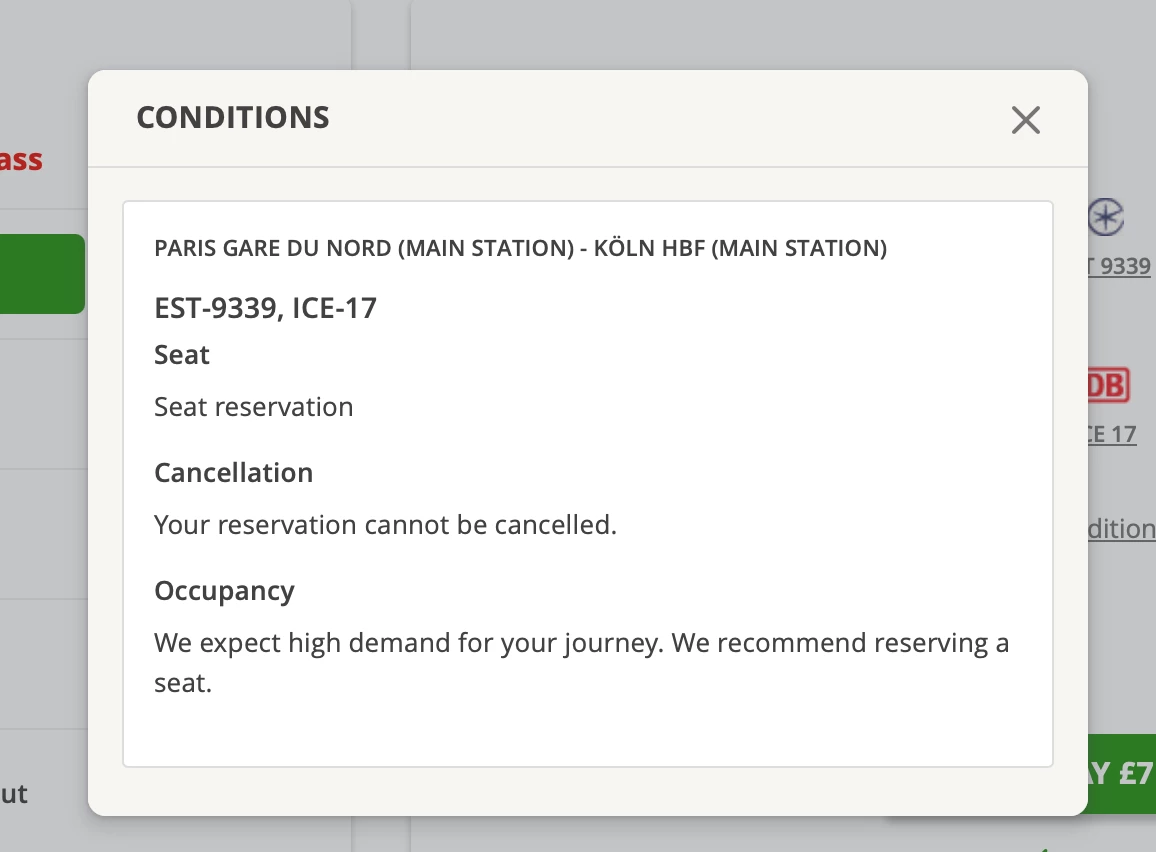This screenshot has width=1156, height=852.
Task: Click the EST-9339, ICE-17 train heading
Action: (x=265, y=308)
